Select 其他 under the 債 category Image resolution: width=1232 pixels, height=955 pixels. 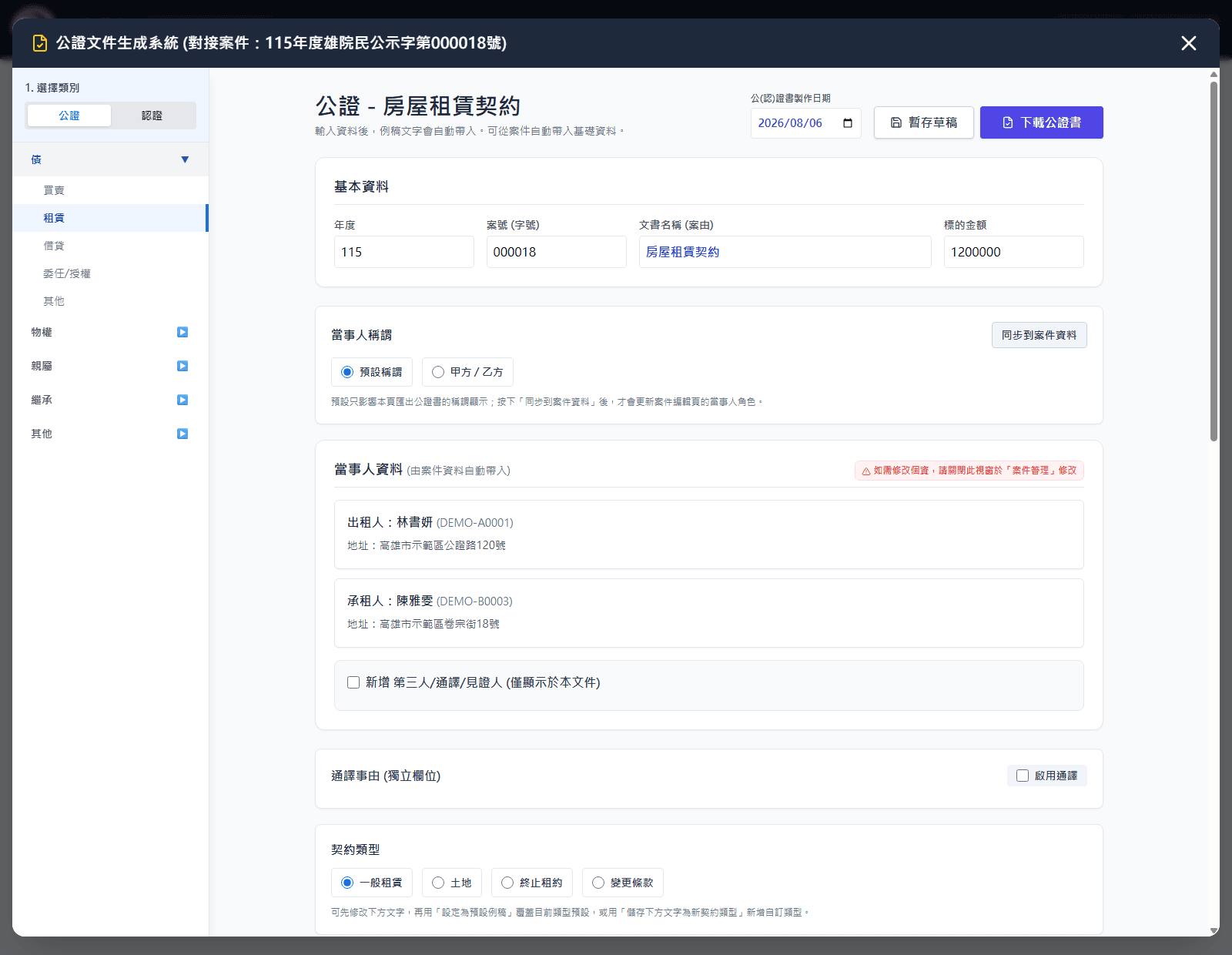110,301
